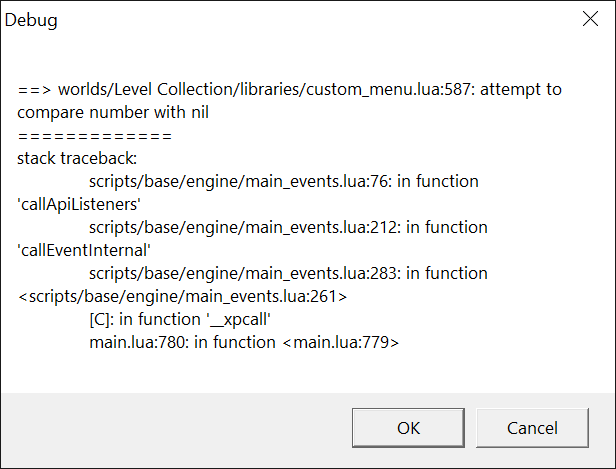Click the row of equals signs separator text

pos(95,136)
